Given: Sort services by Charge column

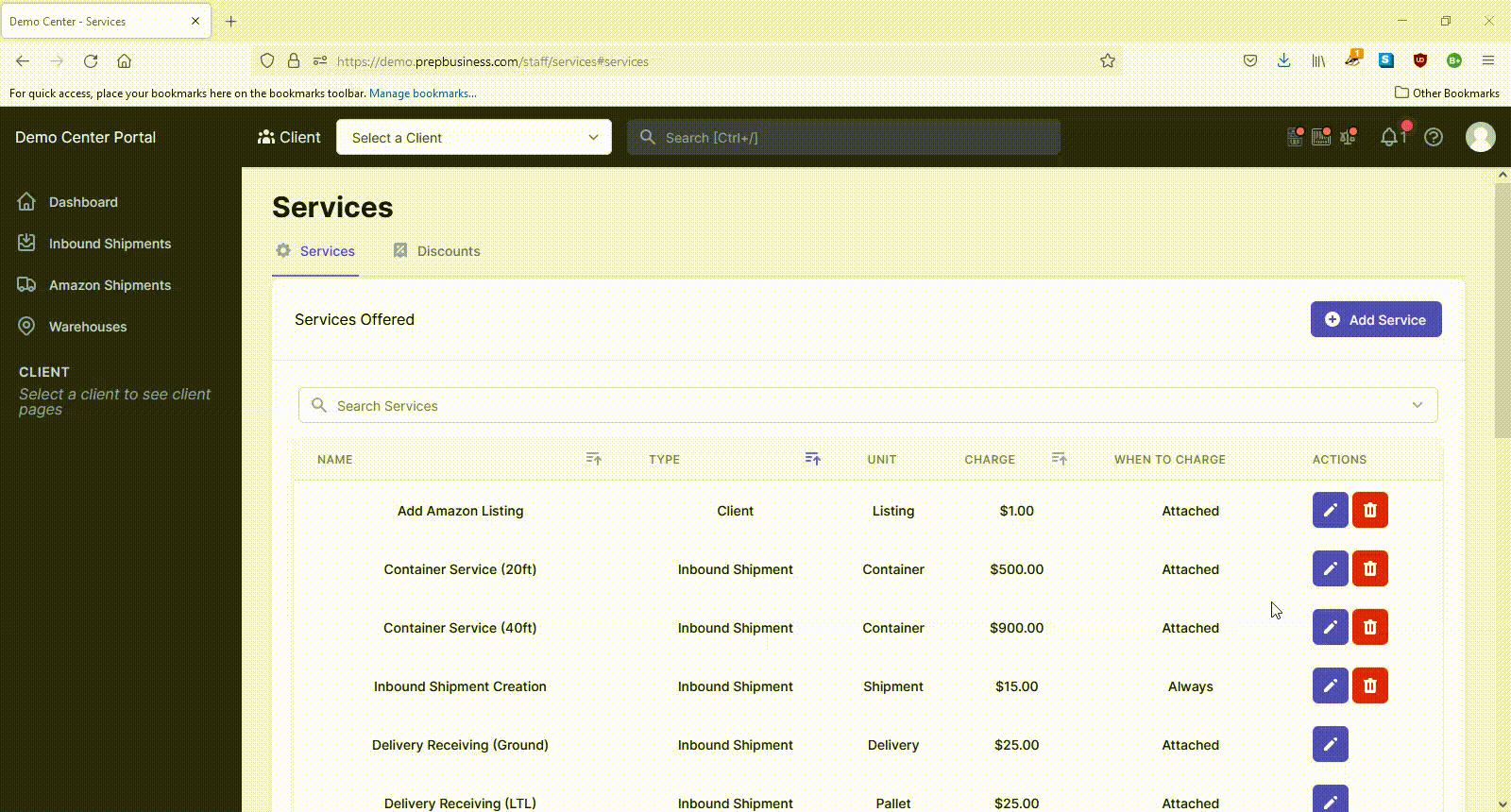Looking at the screenshot, I should 1059,459.
